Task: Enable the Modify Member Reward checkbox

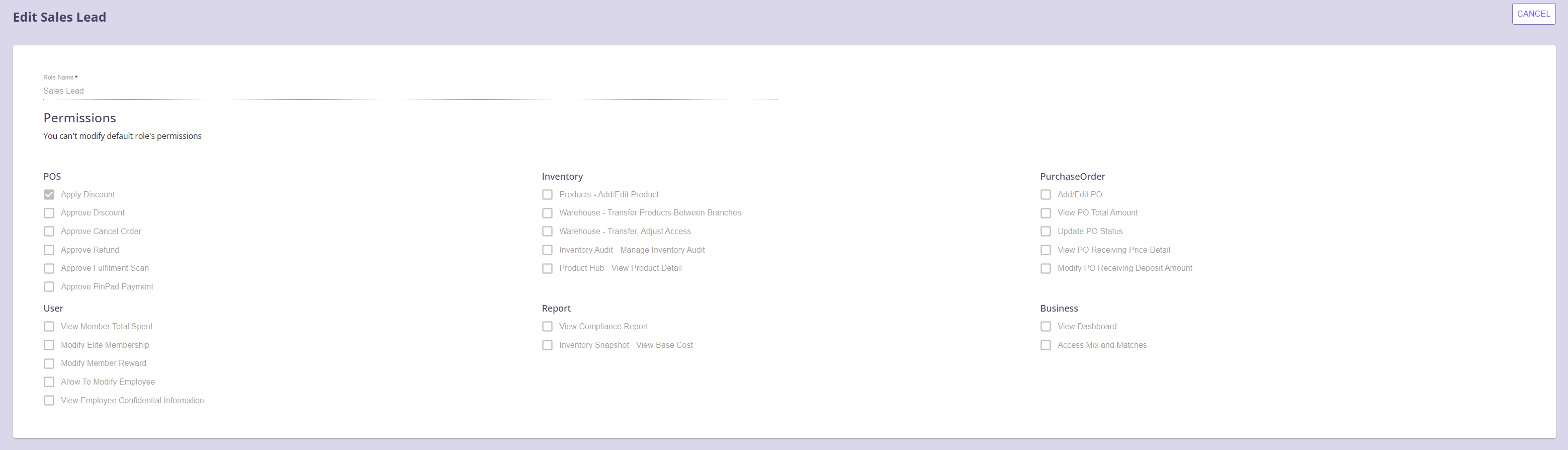Action: coord(49,363)
